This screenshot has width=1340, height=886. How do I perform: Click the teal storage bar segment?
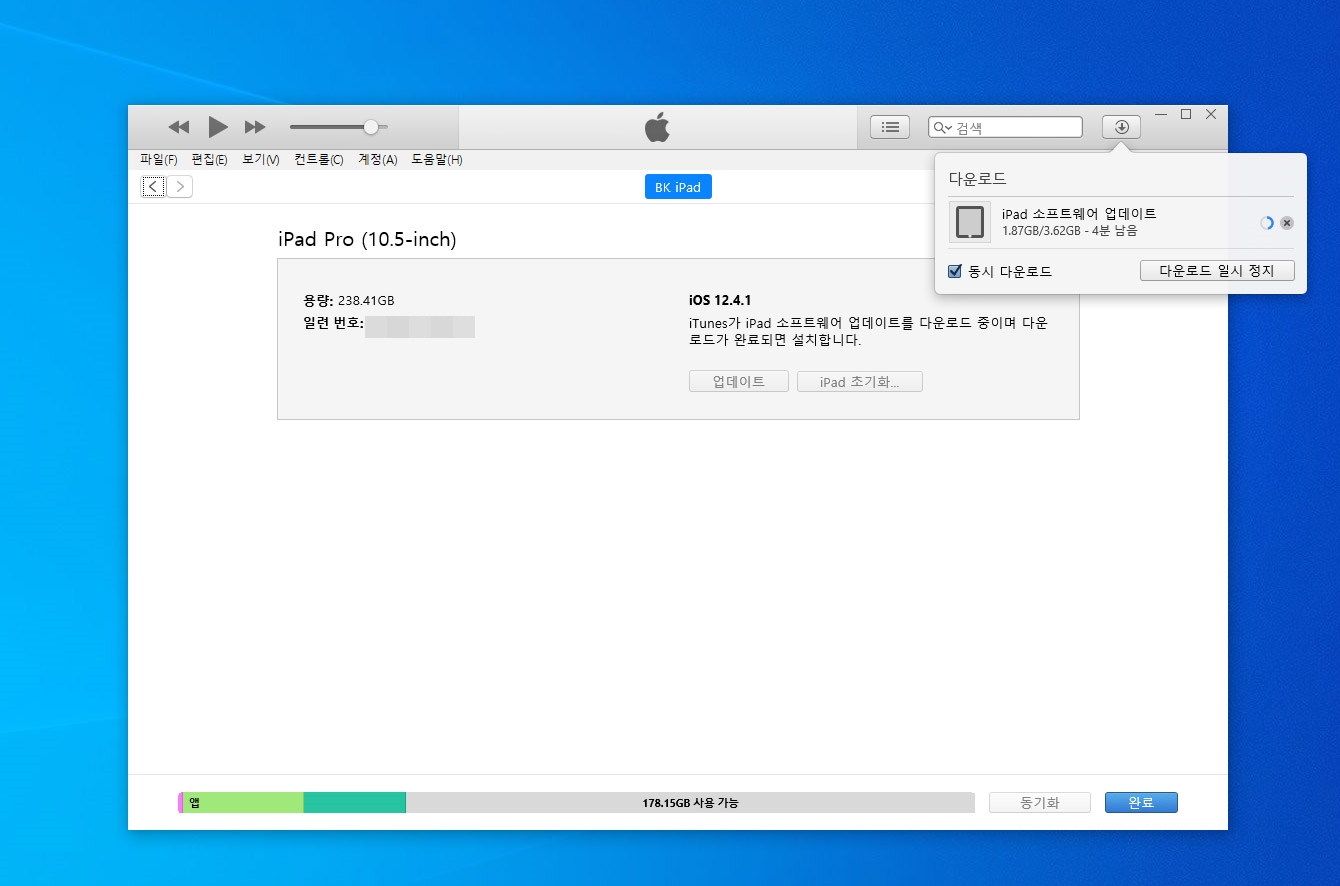pyautogui.click(x=354, y=803)
